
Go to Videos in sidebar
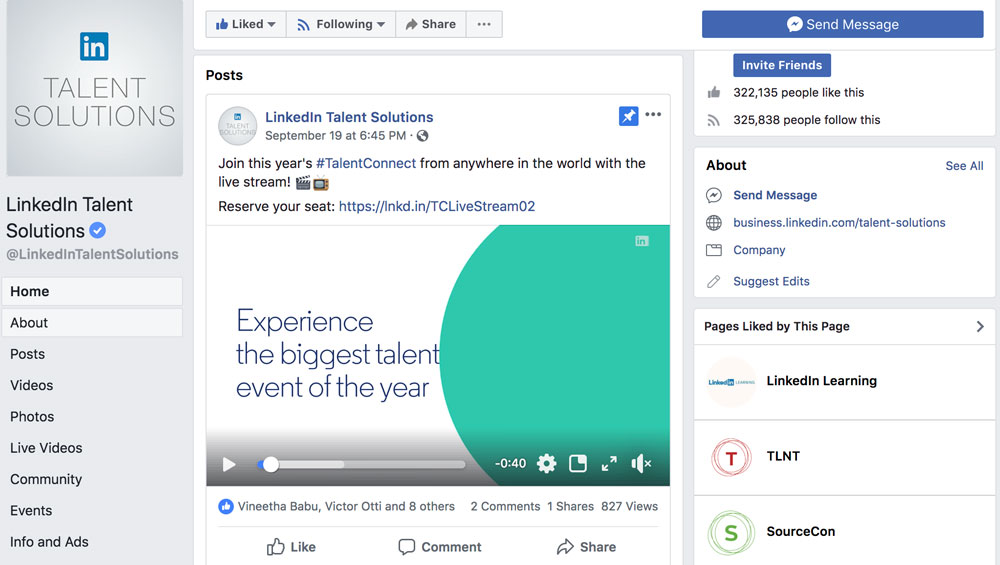[x=32, y=385]
